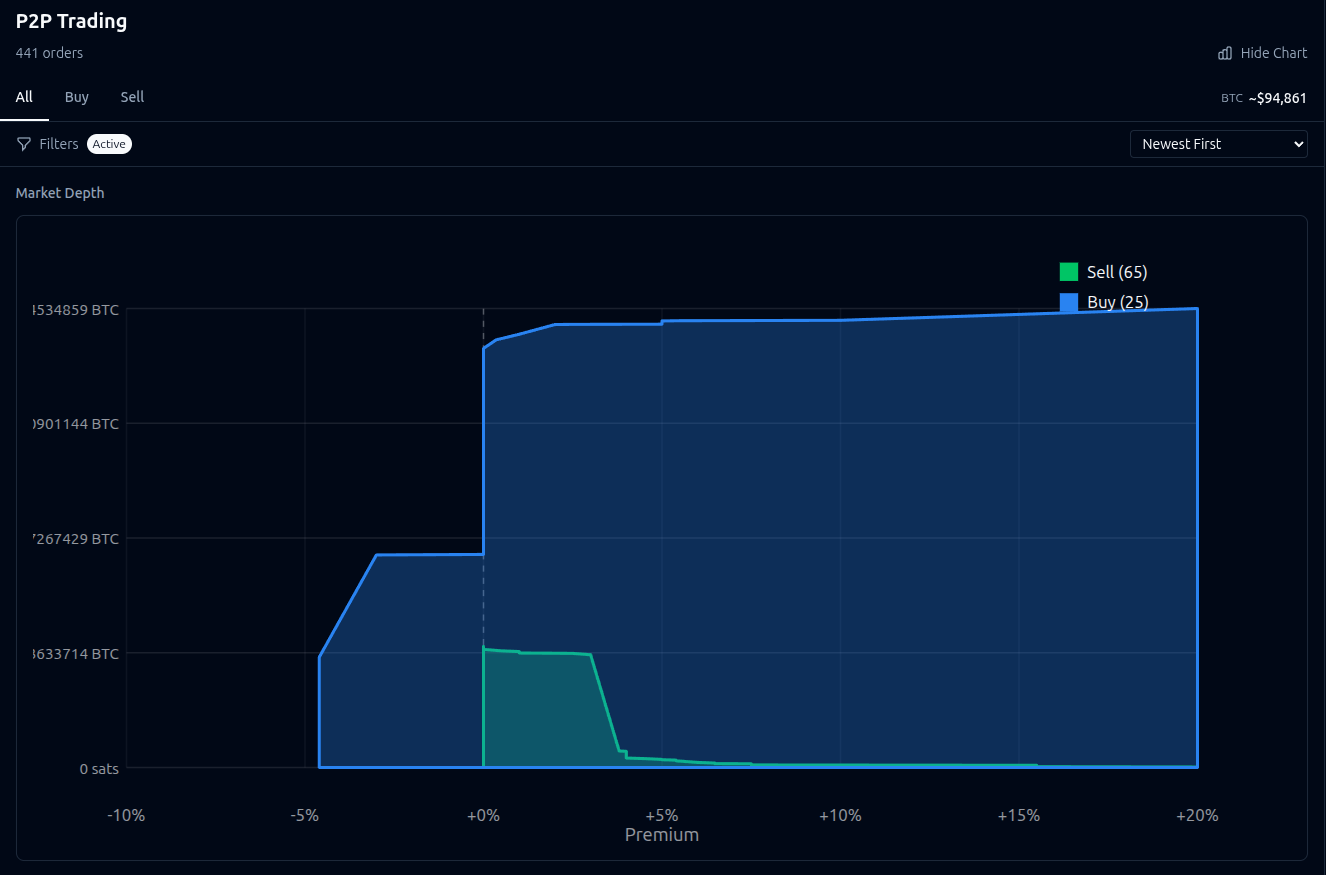This screenshot has height=875, width=1326.
Task: Toggle the Buy (25) legend label
Action: click(x=1117, y=302)
